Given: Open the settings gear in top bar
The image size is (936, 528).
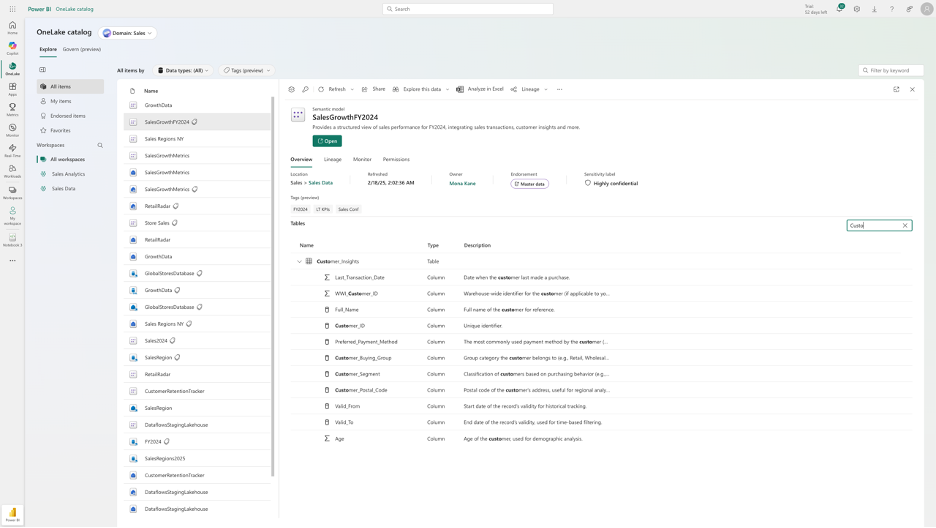Looking at the screenshot, I should point(857,9).
